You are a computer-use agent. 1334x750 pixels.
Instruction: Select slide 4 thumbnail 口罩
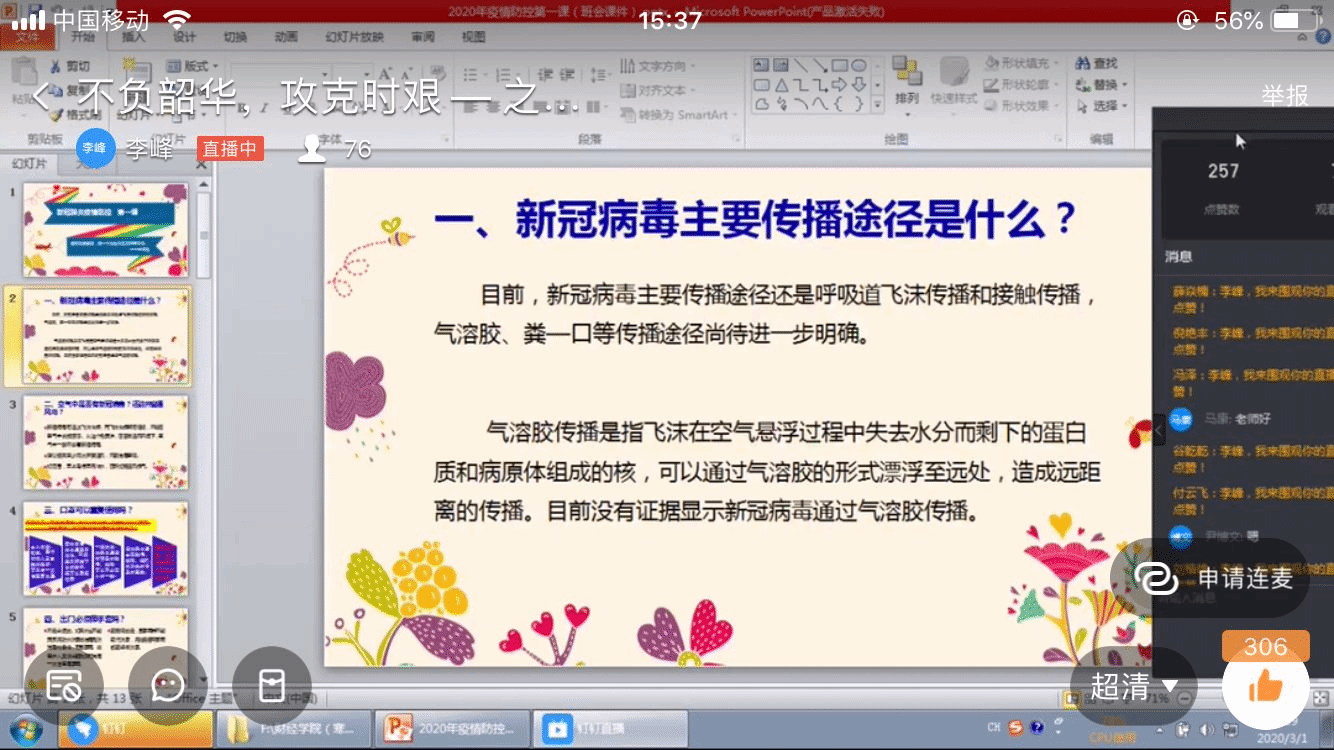[106, 549]
